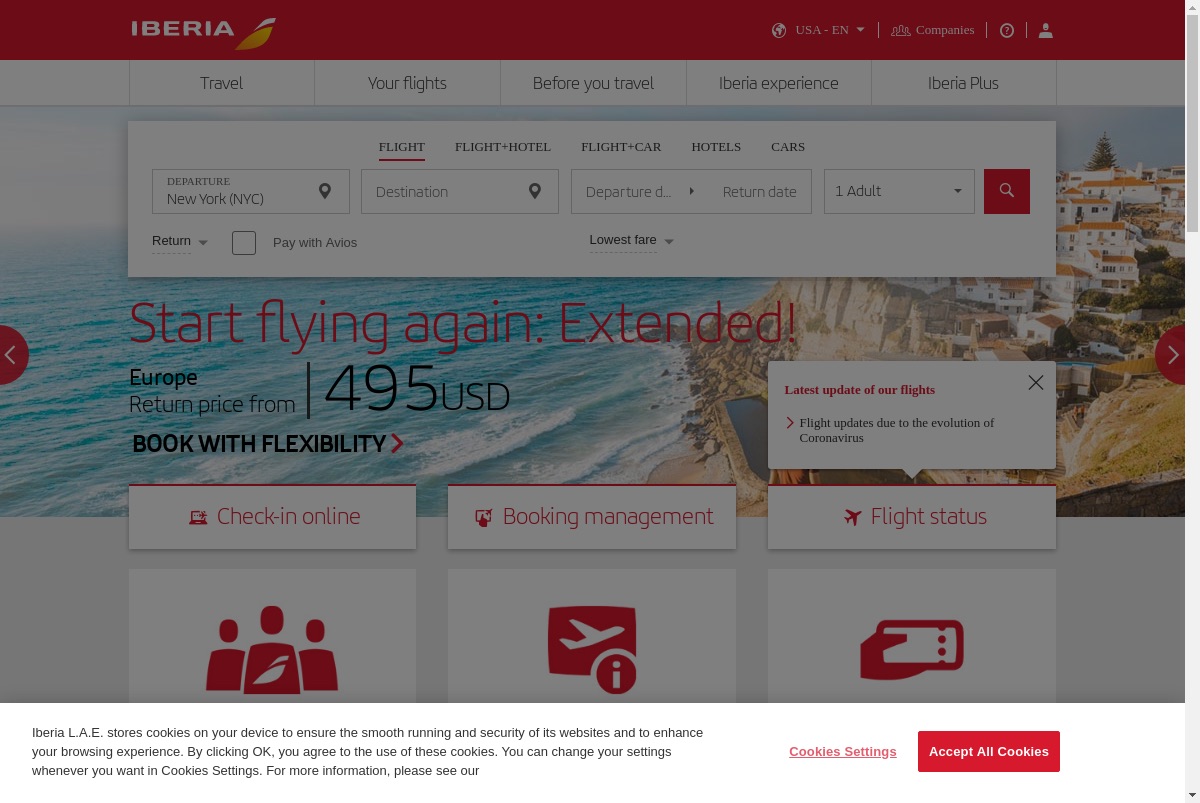
Task: Open the 1 Adult passengers dropdown
Action: click(x=899, y=191)
